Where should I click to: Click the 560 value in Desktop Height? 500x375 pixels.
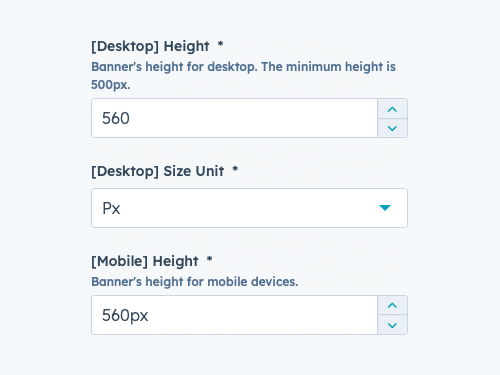[116, 118]
